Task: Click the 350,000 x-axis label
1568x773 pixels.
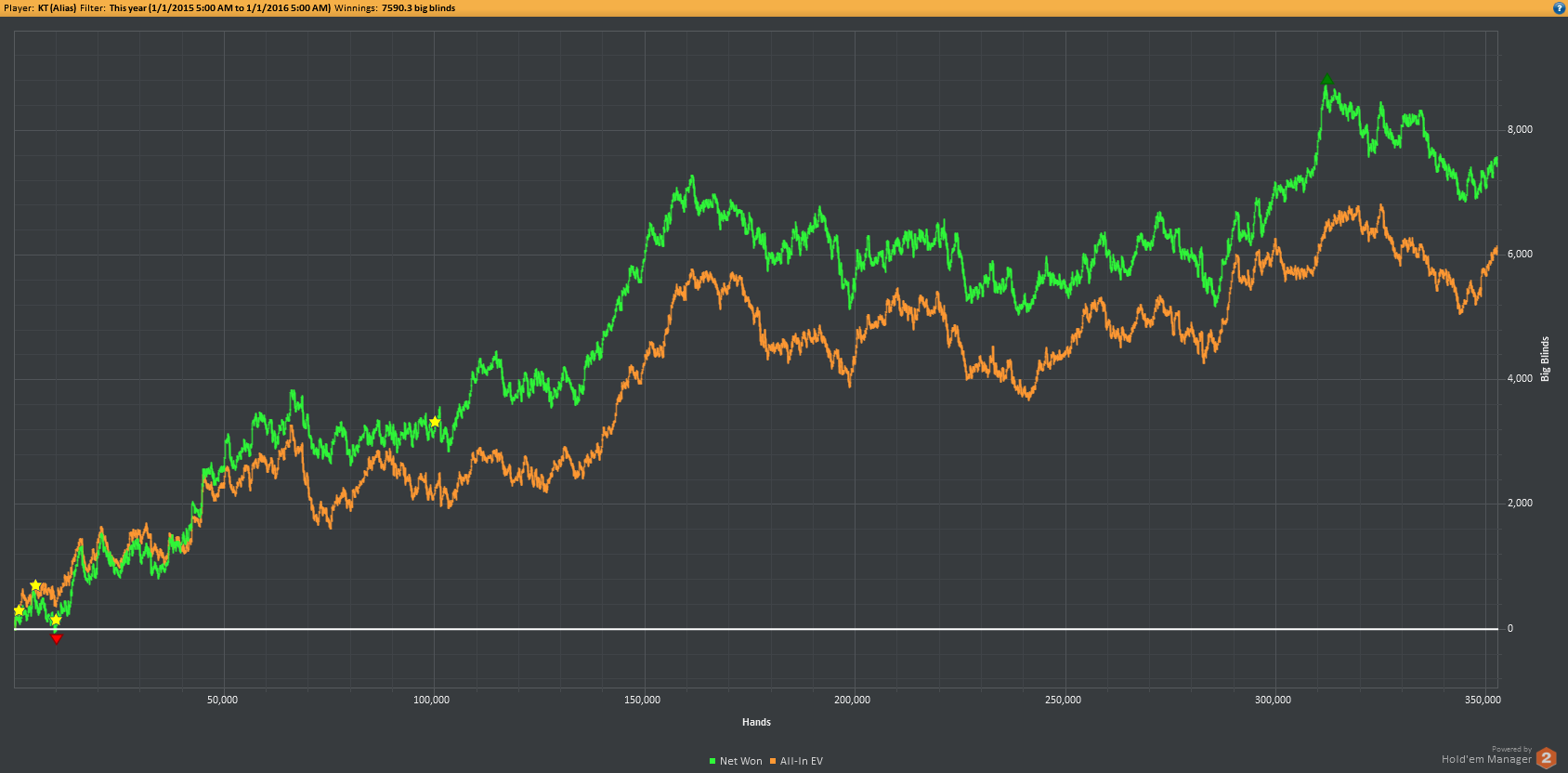Action: pos(1483,700)
